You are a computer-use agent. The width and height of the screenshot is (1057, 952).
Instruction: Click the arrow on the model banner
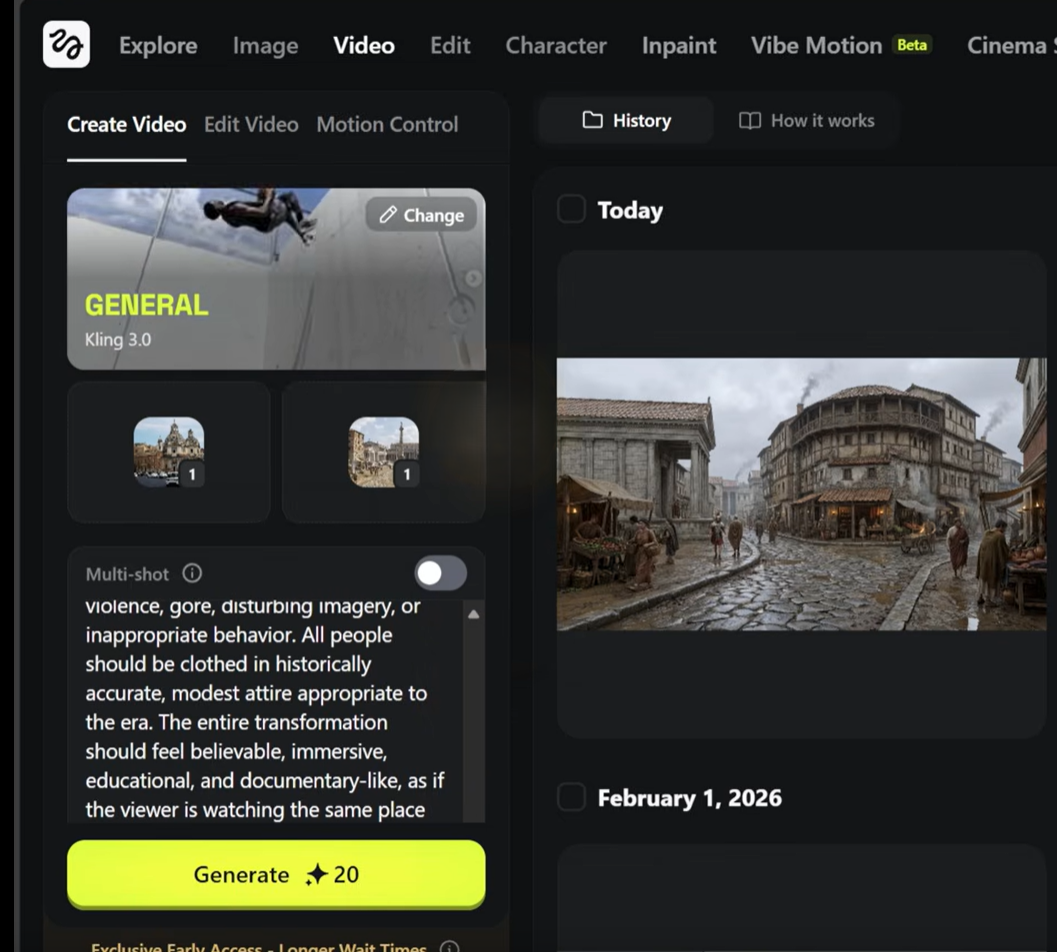click(x=473, y=279)
